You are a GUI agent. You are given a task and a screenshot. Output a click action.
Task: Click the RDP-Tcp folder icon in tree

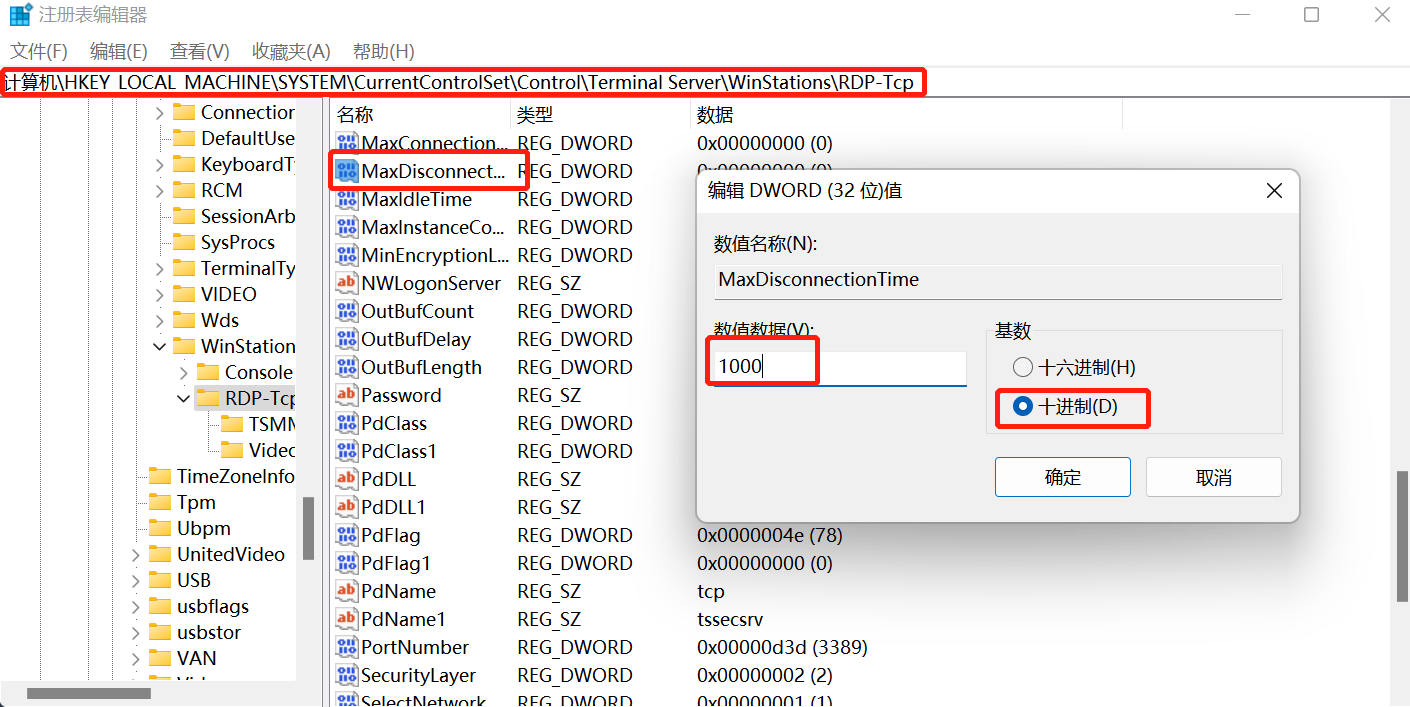point(208,398)
